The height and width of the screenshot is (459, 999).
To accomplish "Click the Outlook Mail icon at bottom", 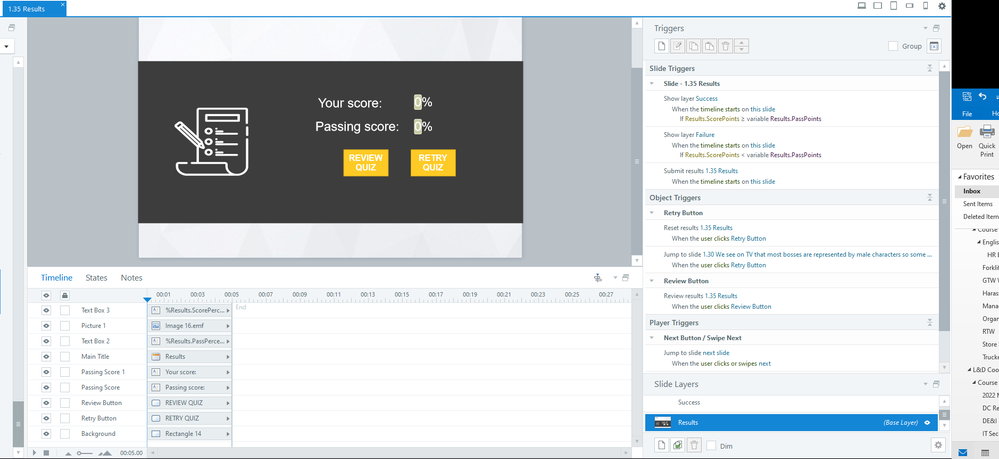I will pyautogui.click(x=962, y=452).
